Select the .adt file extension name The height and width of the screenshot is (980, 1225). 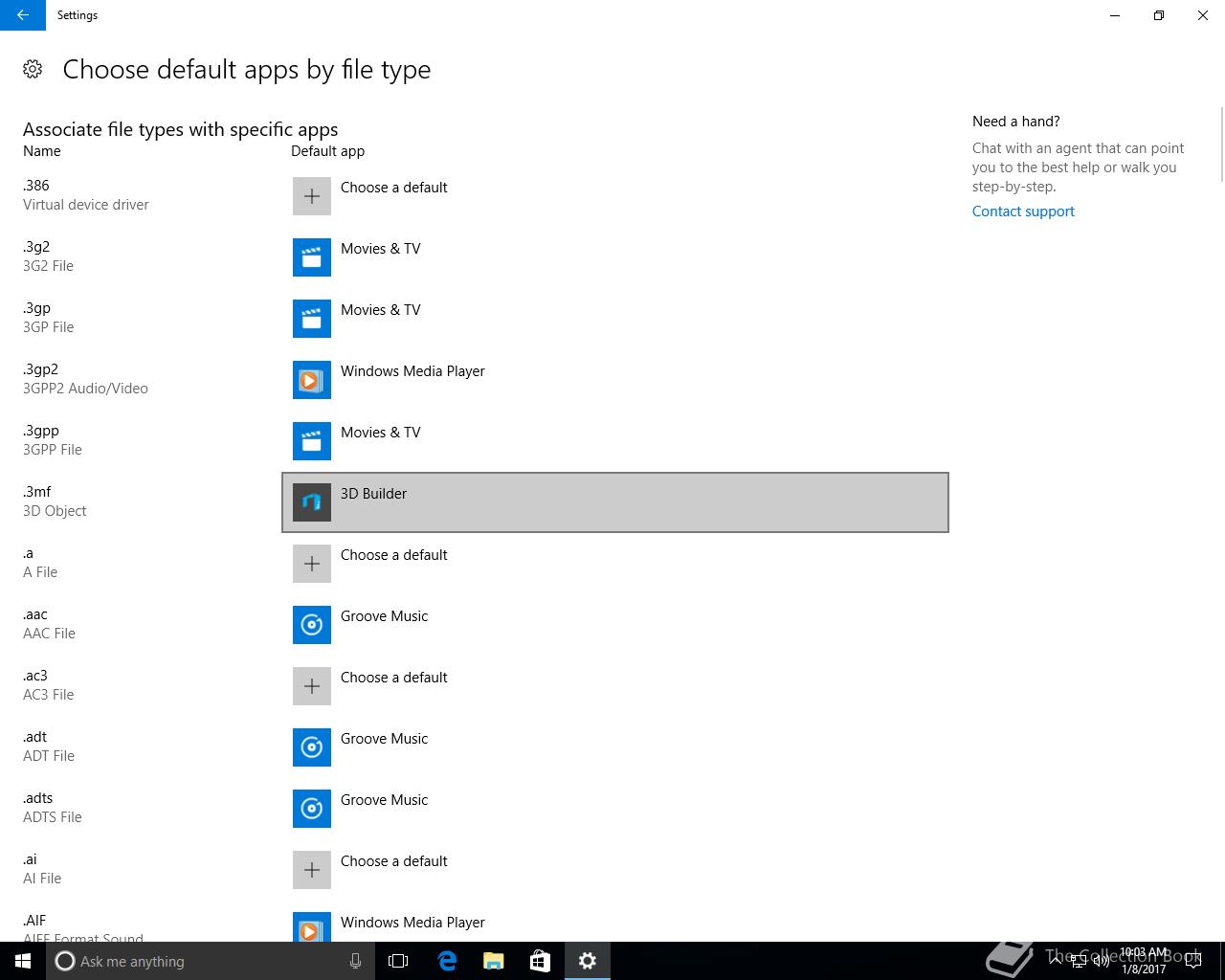34,737
